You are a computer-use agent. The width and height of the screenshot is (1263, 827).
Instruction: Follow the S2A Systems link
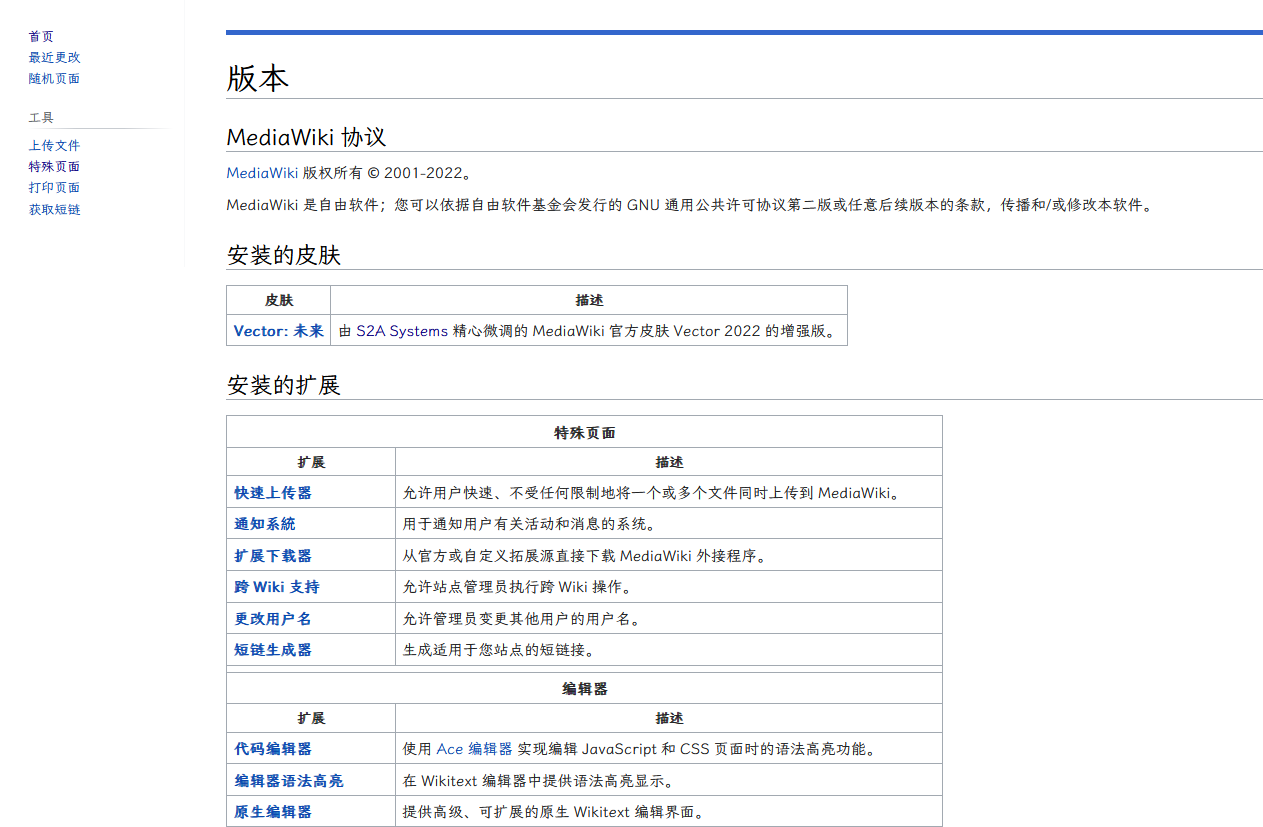click(402, 330)
